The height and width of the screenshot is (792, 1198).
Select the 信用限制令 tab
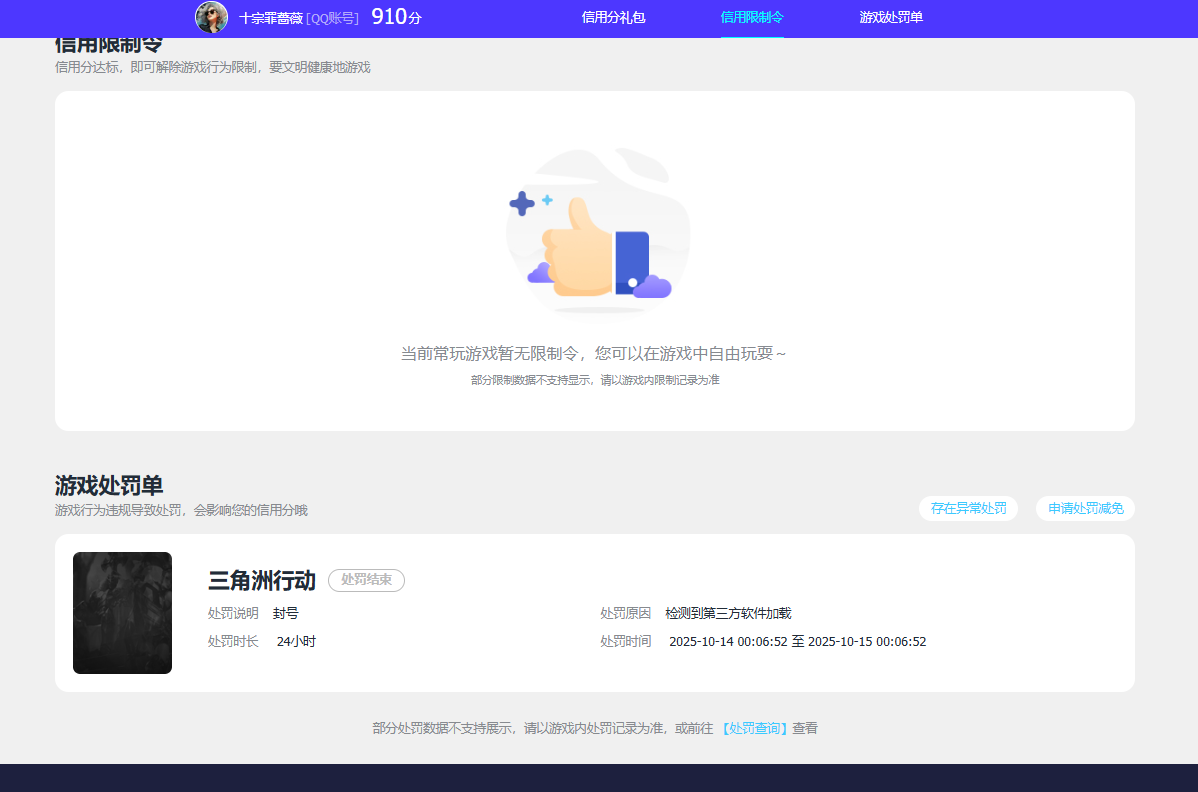click(x=752, y=17)
